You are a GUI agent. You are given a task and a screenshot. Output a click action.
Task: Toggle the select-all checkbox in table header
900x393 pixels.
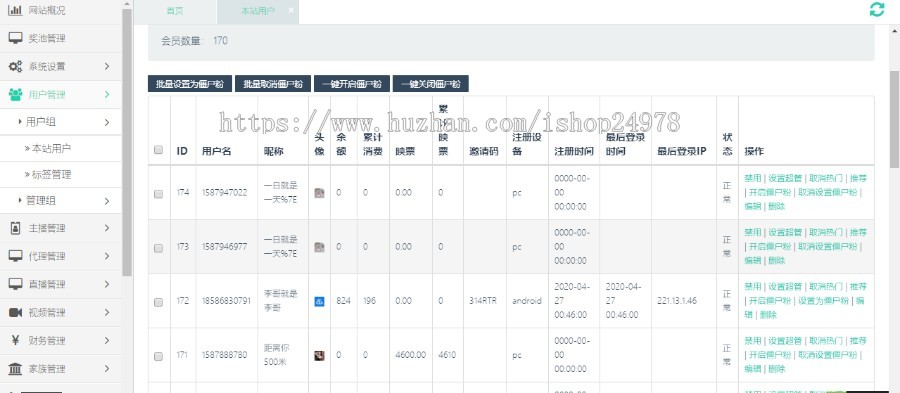[158, 150]
